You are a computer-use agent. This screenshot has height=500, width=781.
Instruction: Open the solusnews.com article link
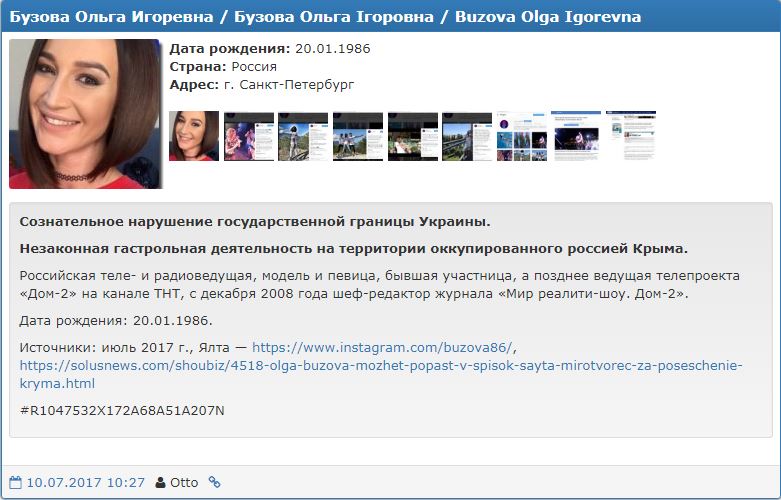click(381, 374)
